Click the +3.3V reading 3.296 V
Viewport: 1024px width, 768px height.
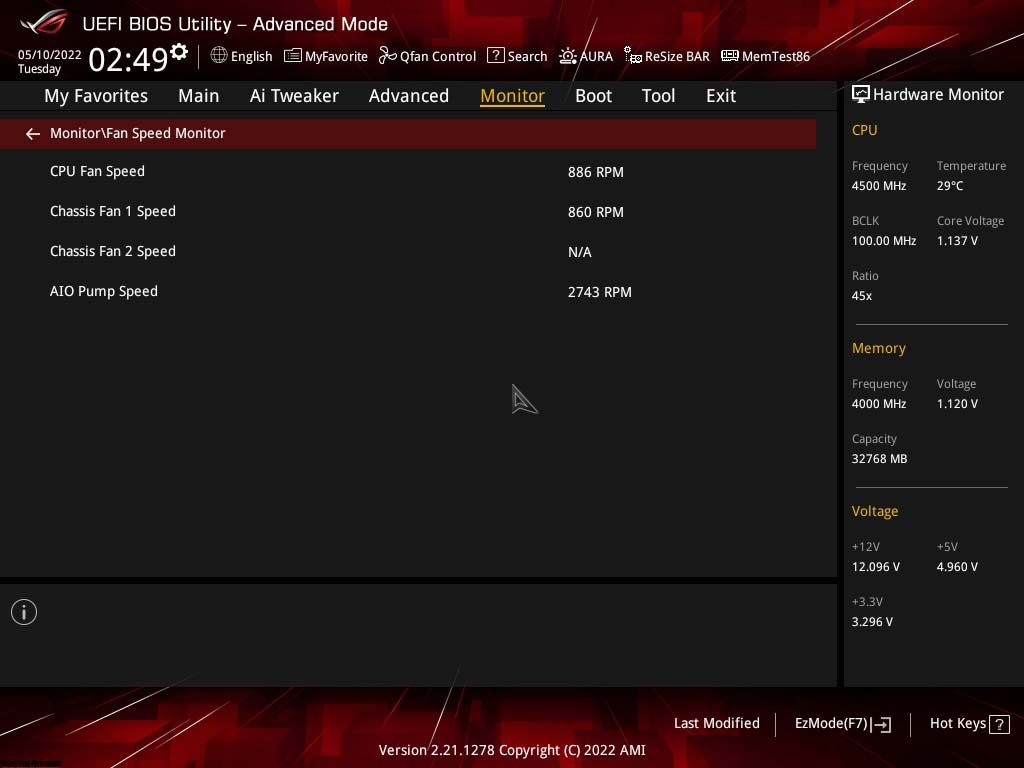[872, 622]
